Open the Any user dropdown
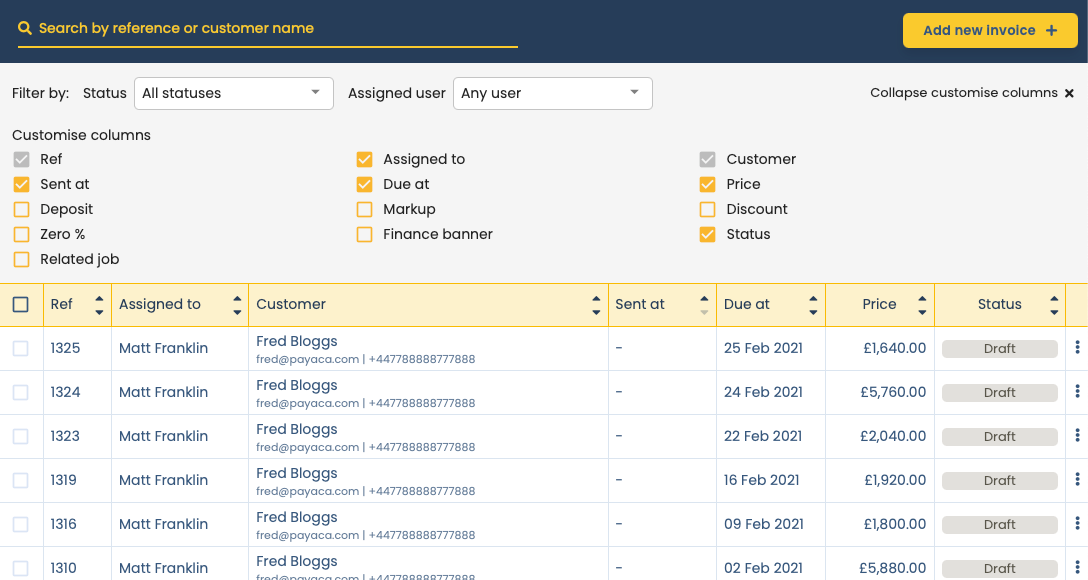Viewport: 1088px width, 580px height. click(552, 93)
